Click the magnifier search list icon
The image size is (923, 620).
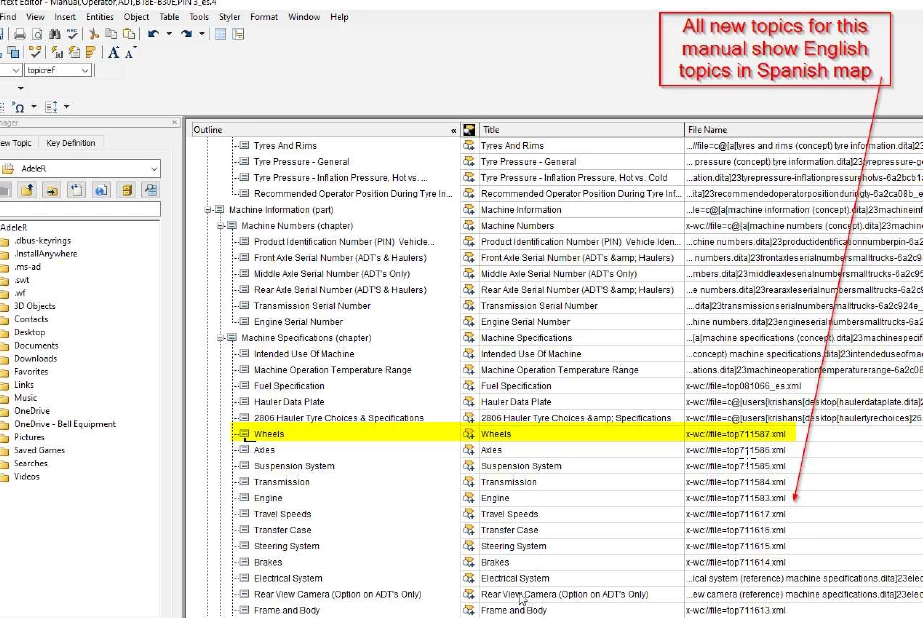[151, 190]
